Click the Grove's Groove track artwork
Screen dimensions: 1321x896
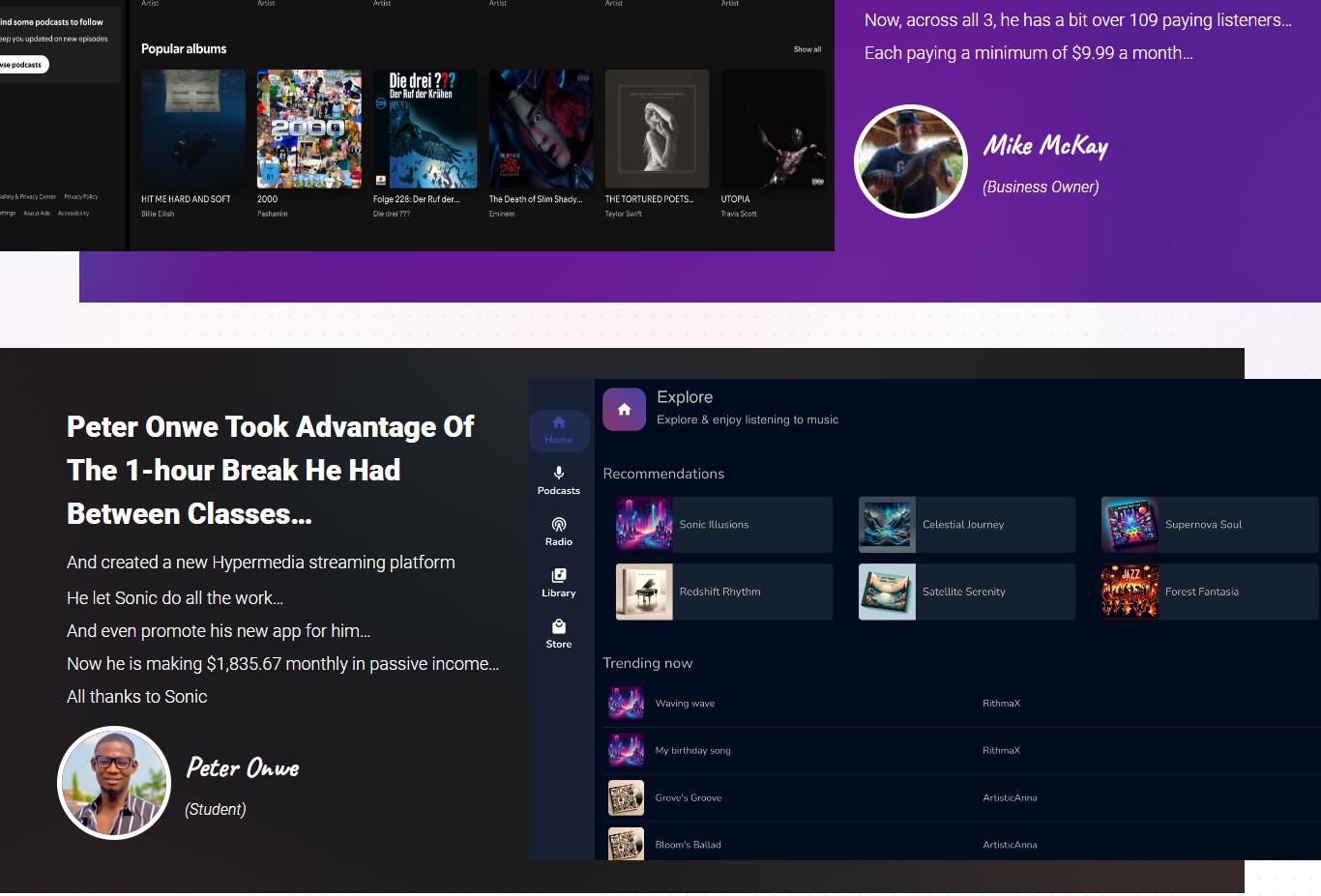pyautogui.click(x=626, y=797)
